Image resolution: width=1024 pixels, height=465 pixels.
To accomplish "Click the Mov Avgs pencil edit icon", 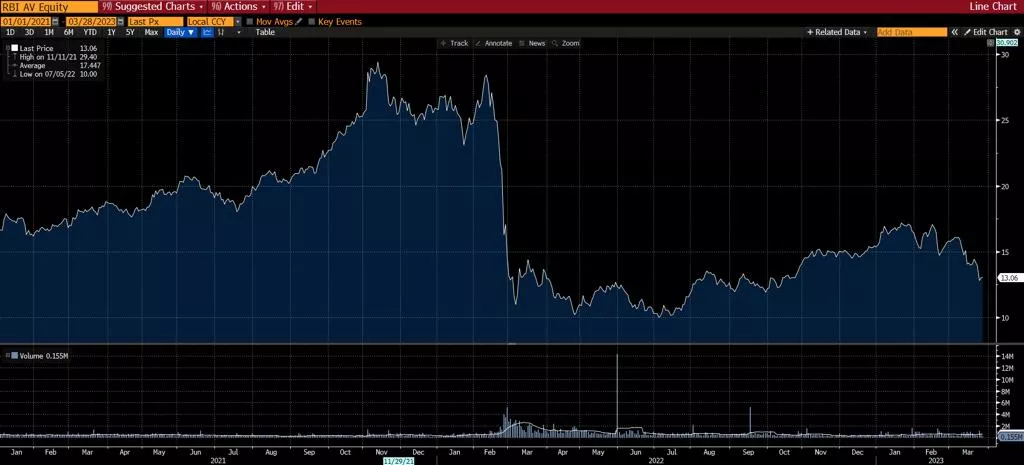I will tap(298, 21).
